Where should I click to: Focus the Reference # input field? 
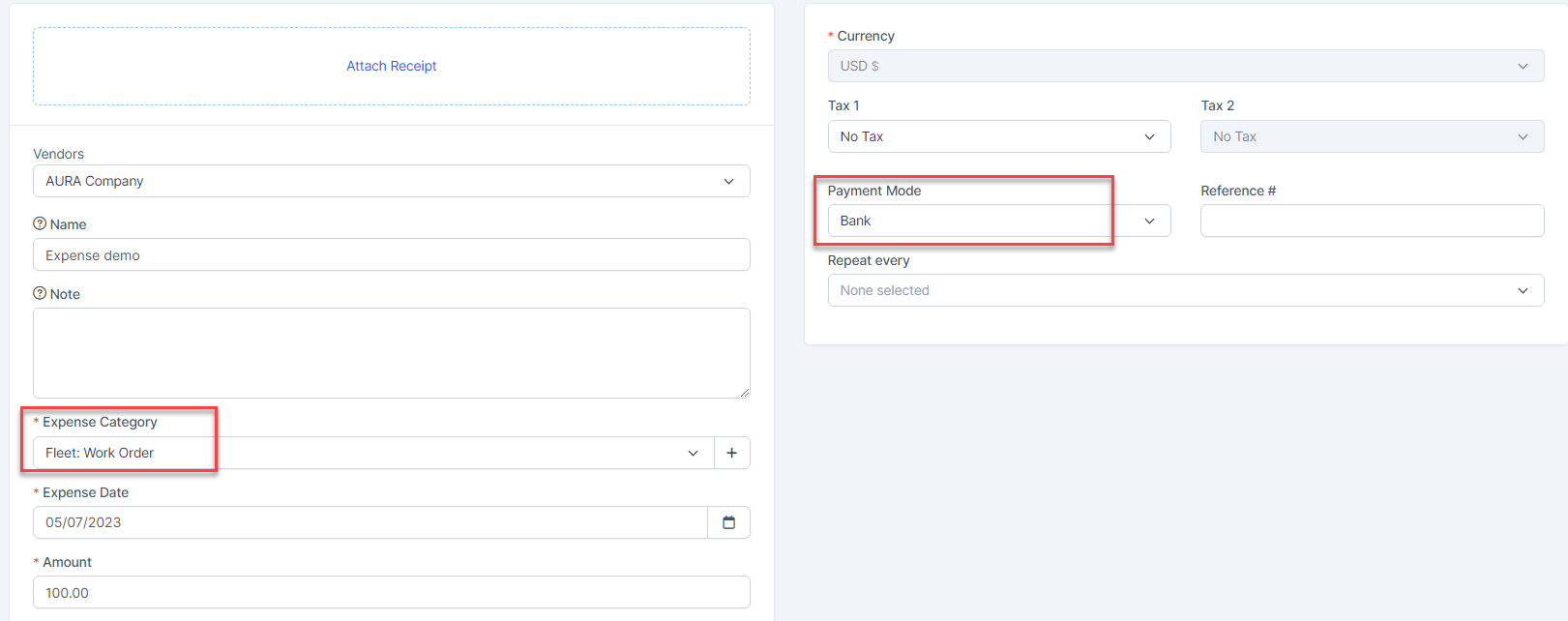1371,221
